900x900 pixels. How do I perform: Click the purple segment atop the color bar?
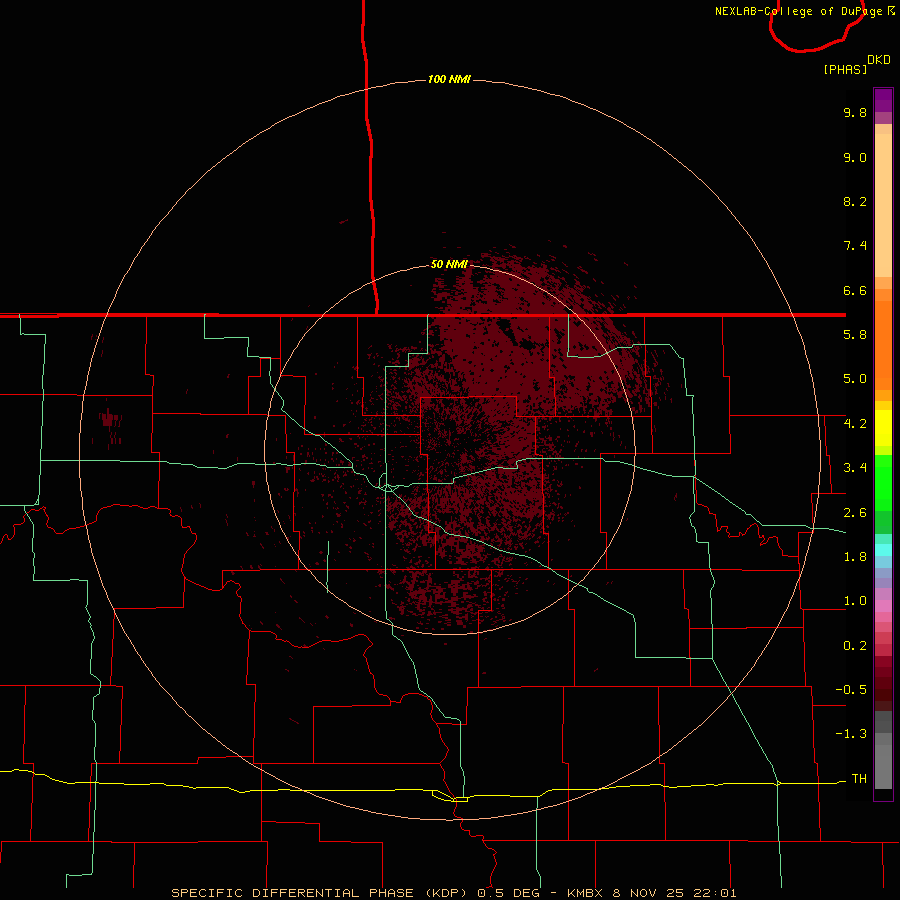click(x=883, y=101)
